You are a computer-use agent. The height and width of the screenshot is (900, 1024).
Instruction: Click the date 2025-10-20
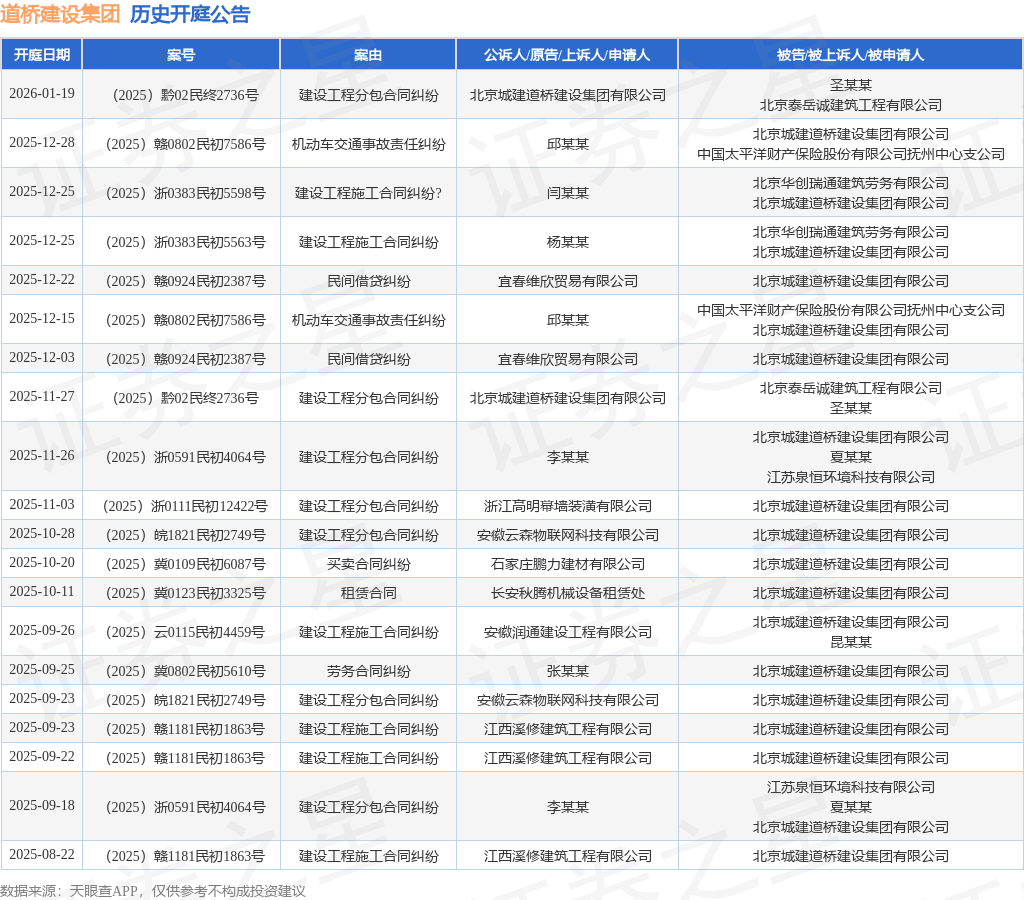tap(42, 562)
